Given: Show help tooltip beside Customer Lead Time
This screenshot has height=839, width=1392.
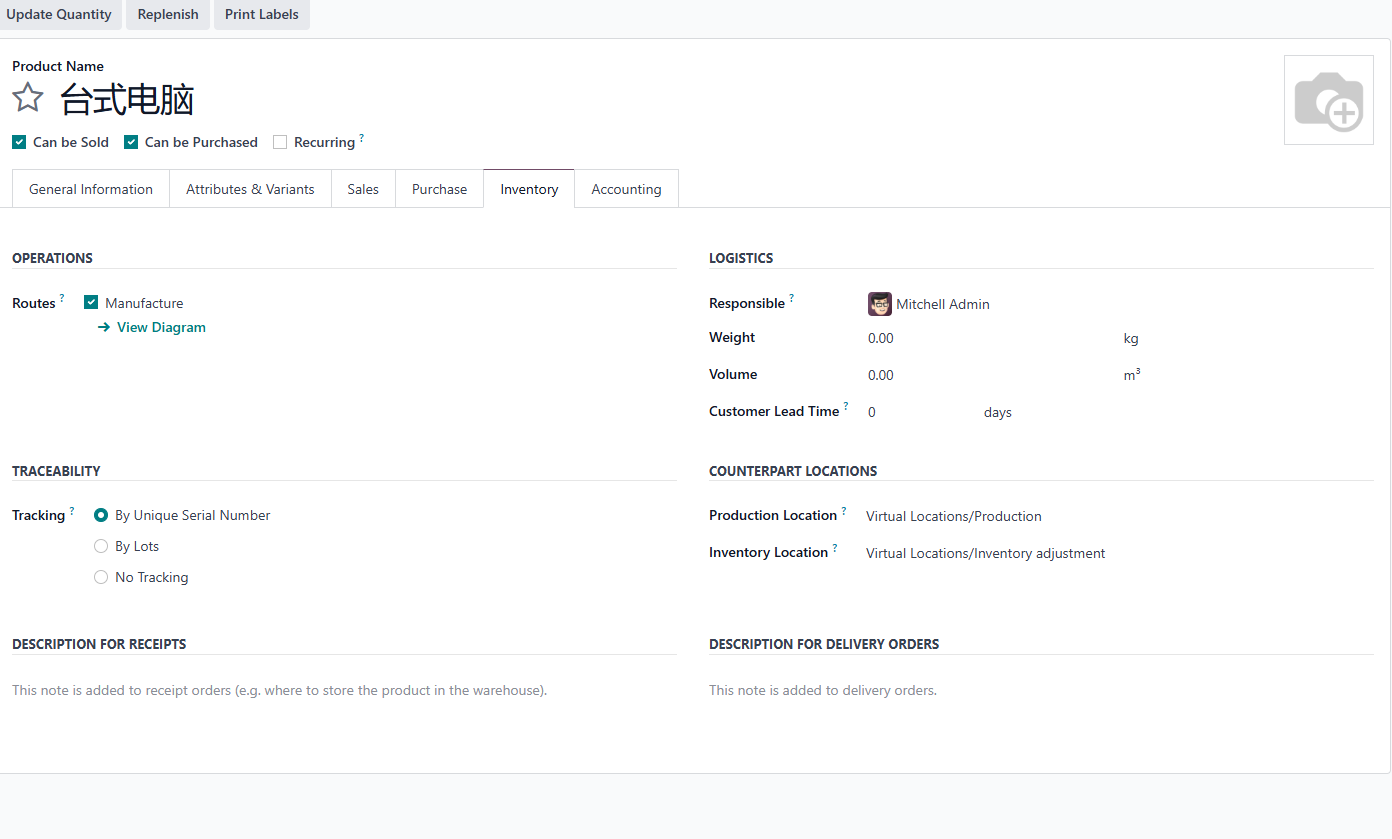Looking at the screenshot, I should (846, 406).
